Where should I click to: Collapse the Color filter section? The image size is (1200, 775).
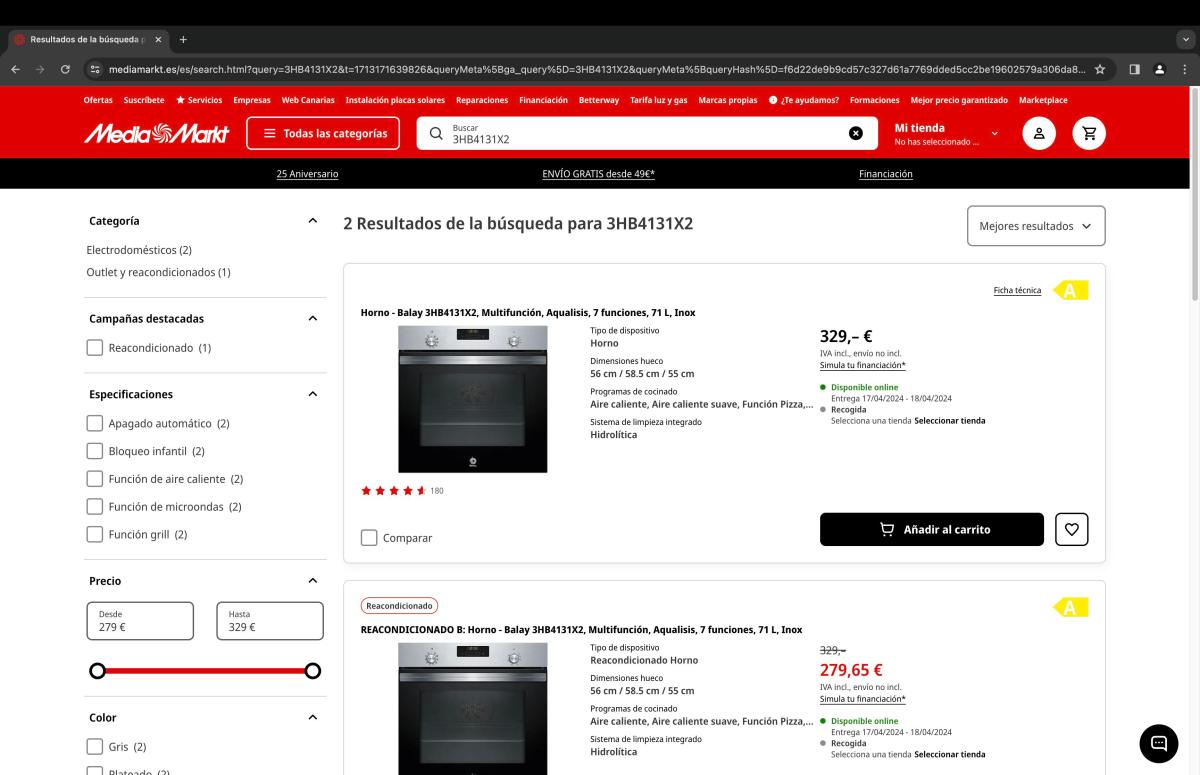click(312, 718)
